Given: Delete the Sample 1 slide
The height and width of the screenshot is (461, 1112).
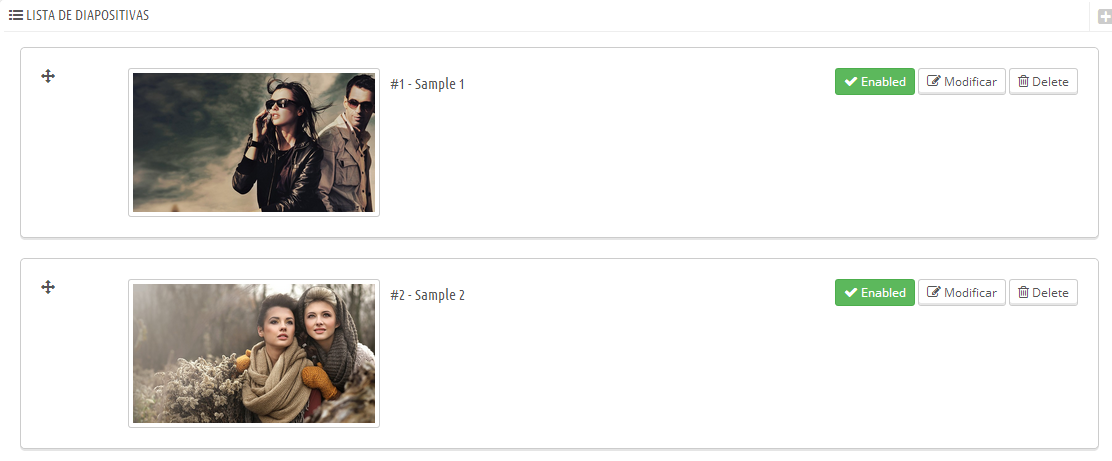Looking at the screenshot, I should point(1043,82).
